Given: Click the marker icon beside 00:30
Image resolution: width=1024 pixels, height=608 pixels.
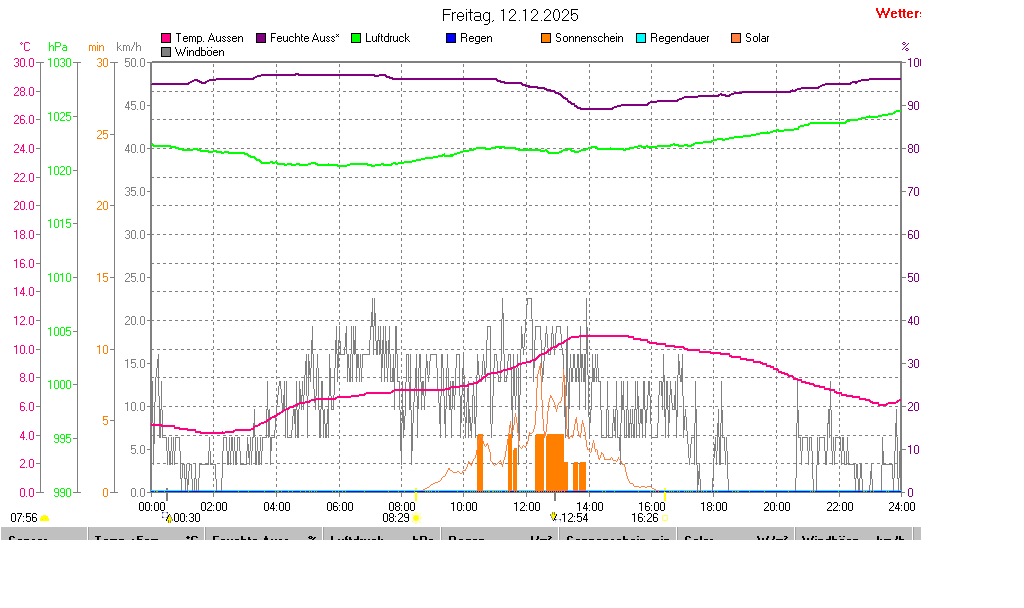Looking at the screenshot, I should tap(168, 518).
